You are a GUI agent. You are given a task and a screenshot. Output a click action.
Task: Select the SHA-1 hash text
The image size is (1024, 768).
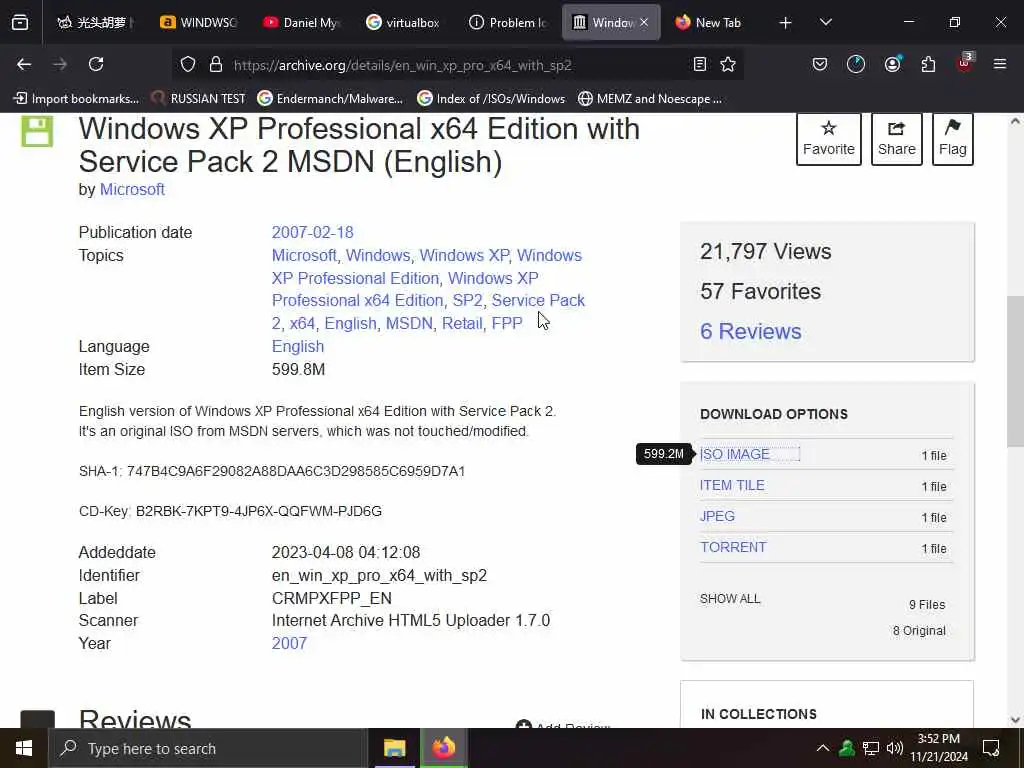296,472
